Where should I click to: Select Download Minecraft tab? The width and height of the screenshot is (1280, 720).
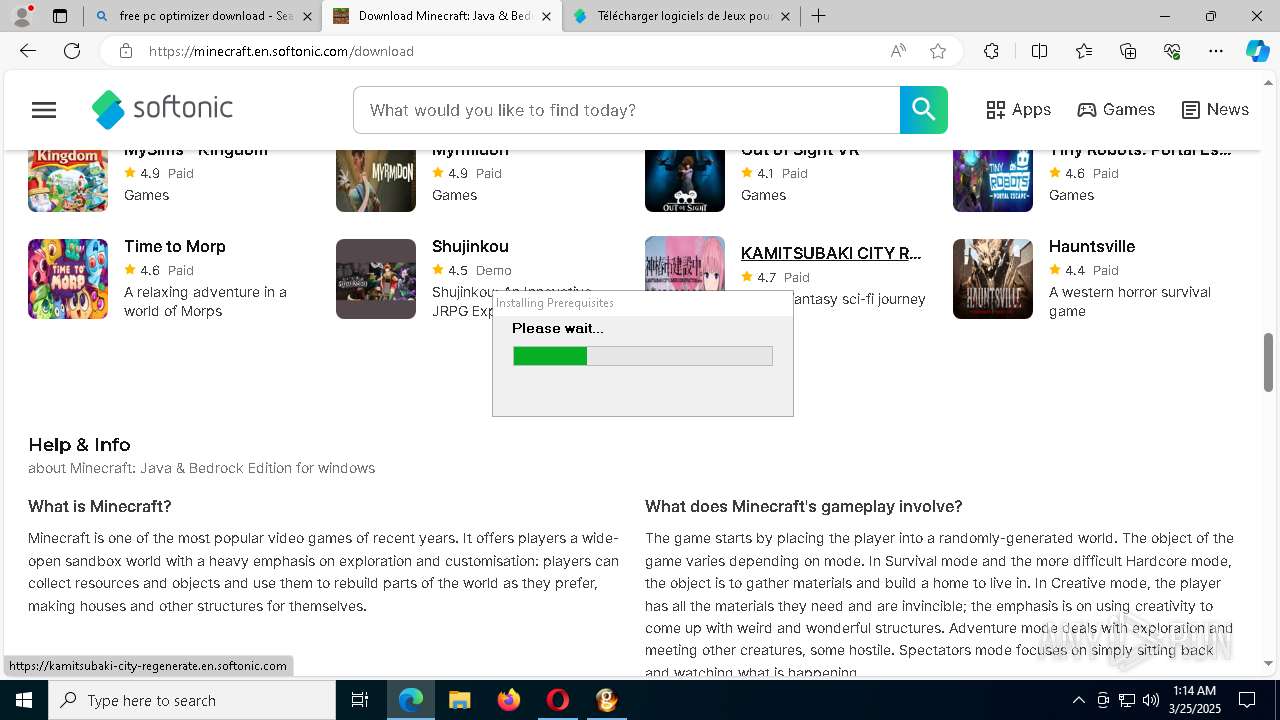coord(440,16)
